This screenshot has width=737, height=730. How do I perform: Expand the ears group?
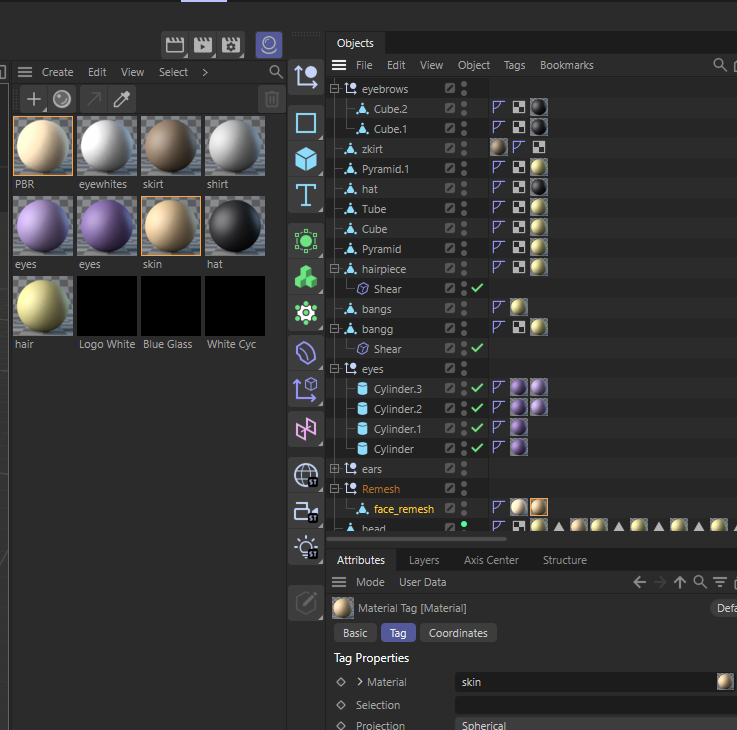(x=334, y=469)
